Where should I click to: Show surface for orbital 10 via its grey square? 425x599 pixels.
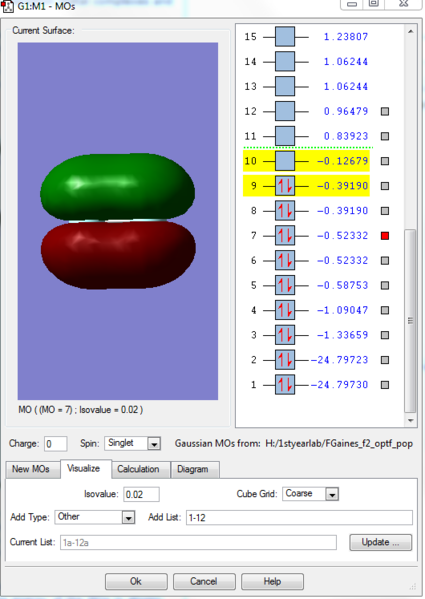(385, 161)
